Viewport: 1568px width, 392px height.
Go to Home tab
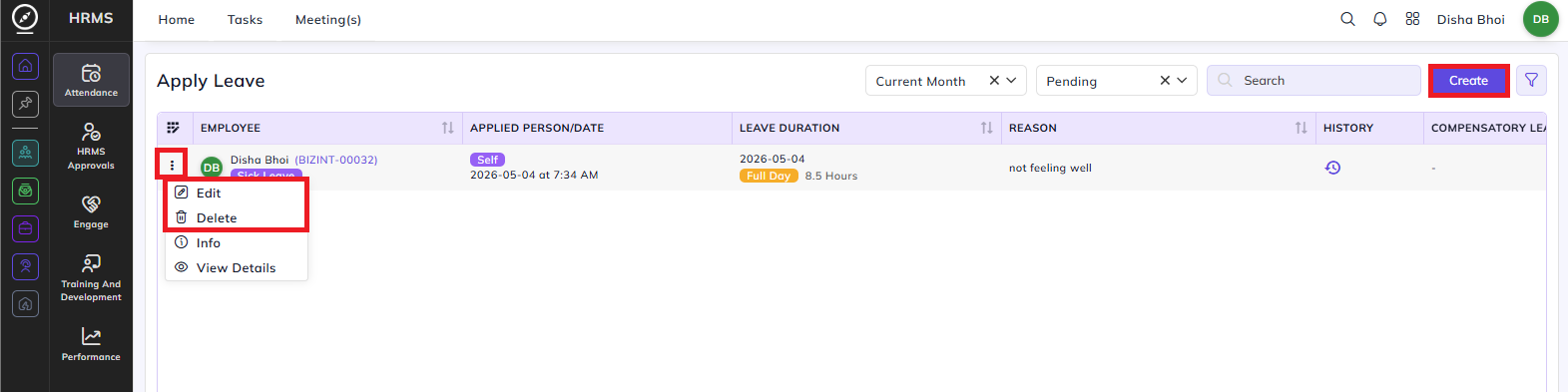[177, 20]
